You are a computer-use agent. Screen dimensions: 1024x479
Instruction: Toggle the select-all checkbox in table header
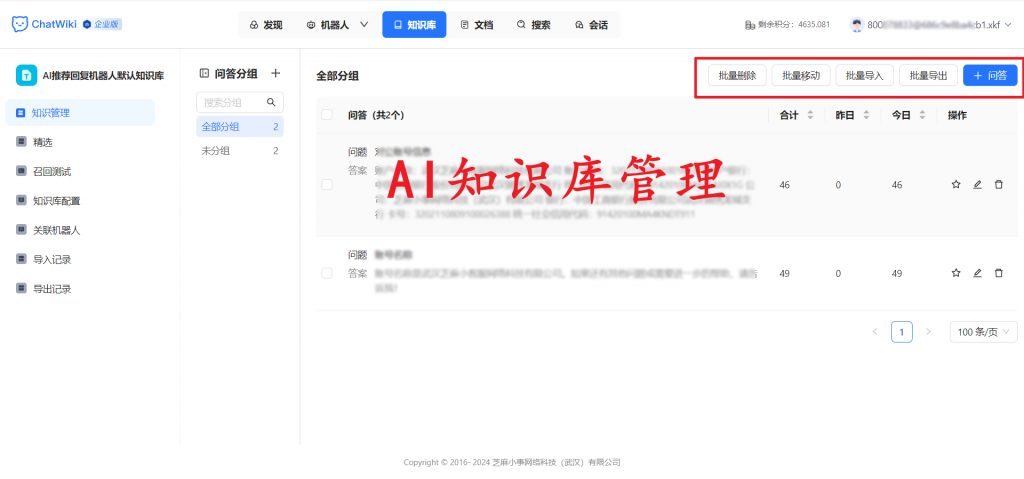tap(327, 115)
